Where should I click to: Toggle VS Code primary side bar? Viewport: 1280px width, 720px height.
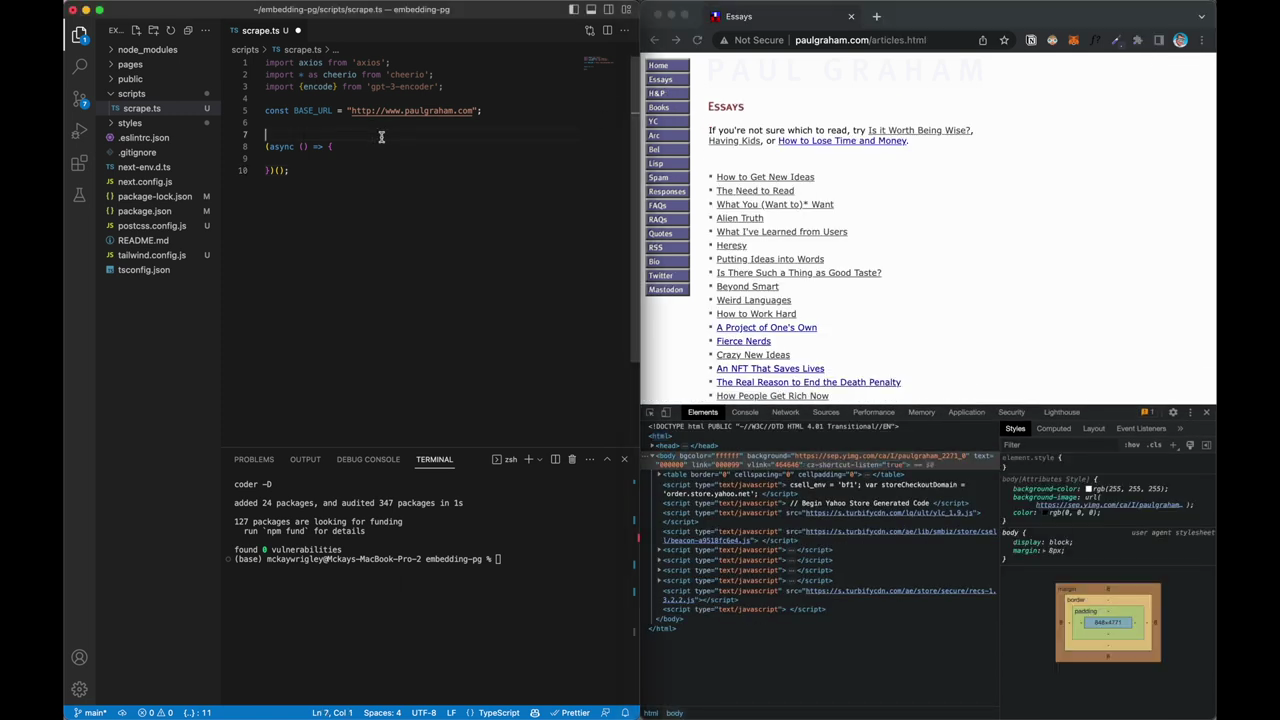click(x=573, y=9)
